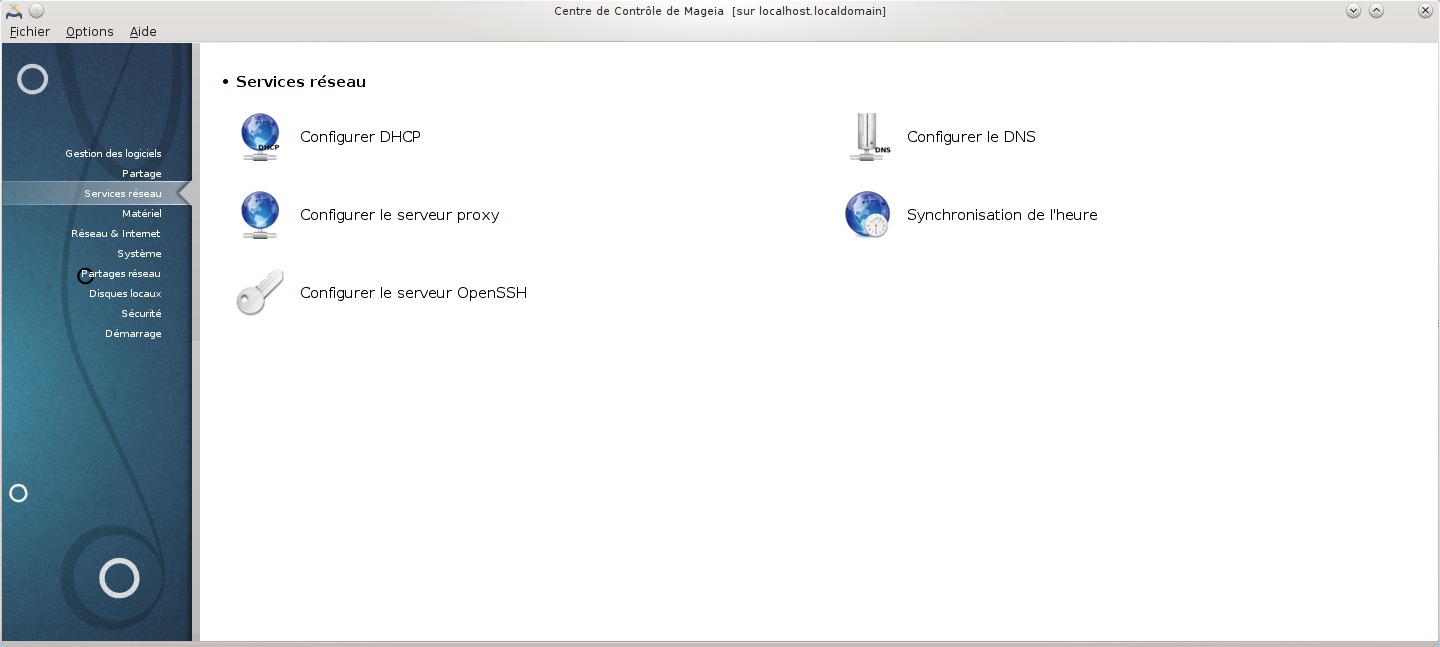
Task: Click the round window menu button in title bar
Action: (x=36, y=11)
